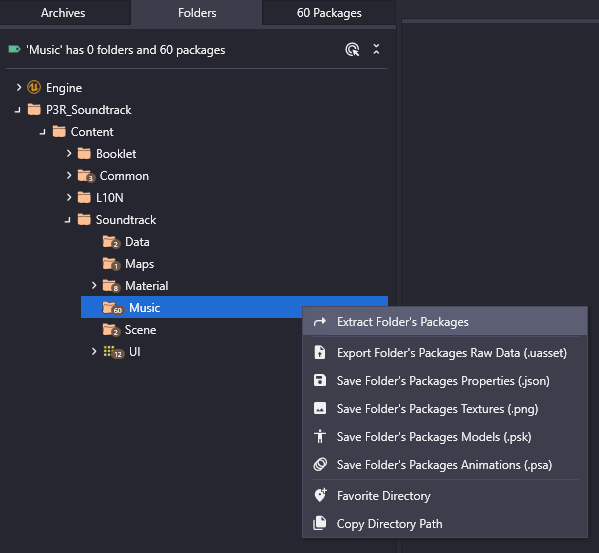Click the collapse-all arrows icon
The width and height of the screenshot is (599, 553).
(376, 49)
